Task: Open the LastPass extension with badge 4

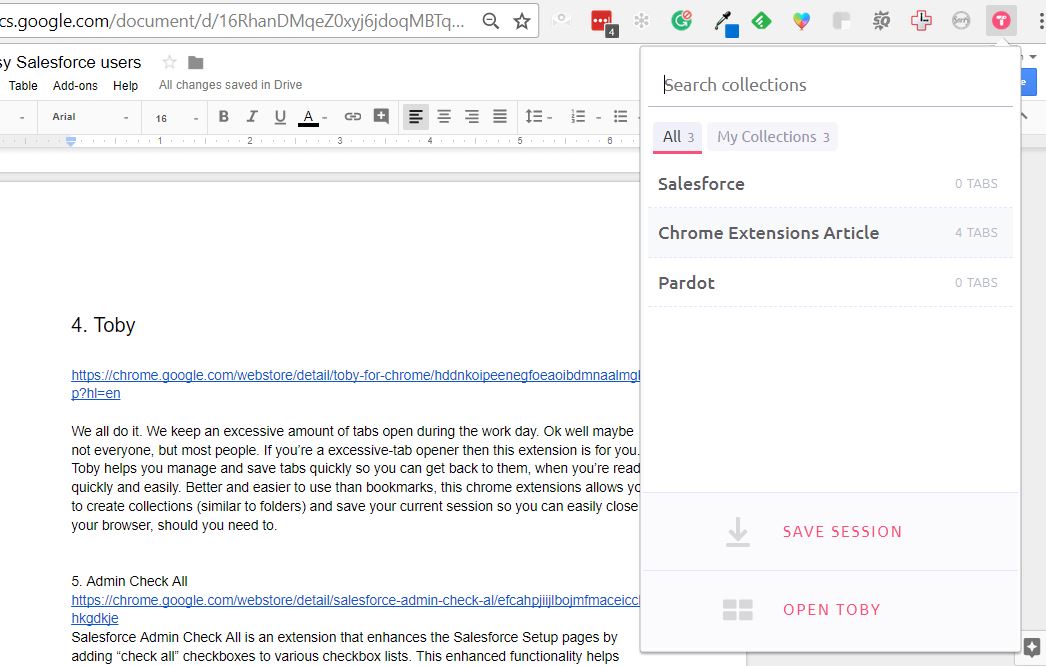Action: click(x=602, y=22)
